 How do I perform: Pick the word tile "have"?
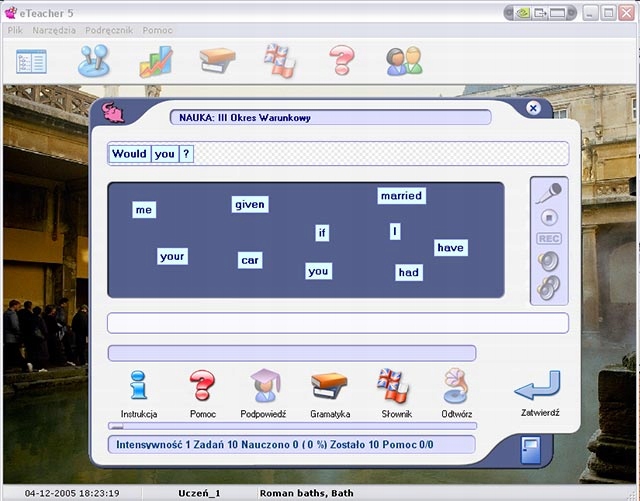451,248
